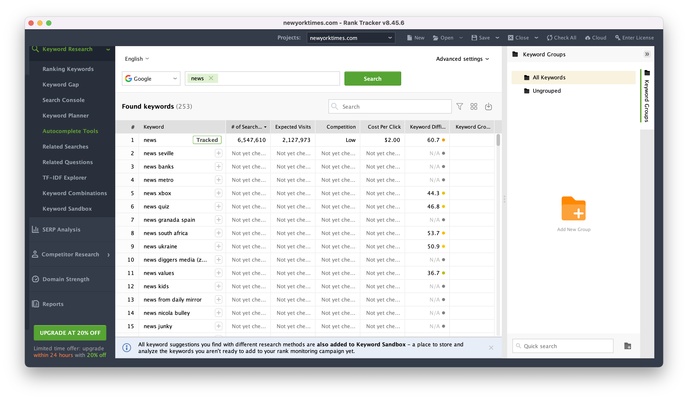Screen dimensions: 688x400
Task: Select All Keywords group
Action: point(573,77)
